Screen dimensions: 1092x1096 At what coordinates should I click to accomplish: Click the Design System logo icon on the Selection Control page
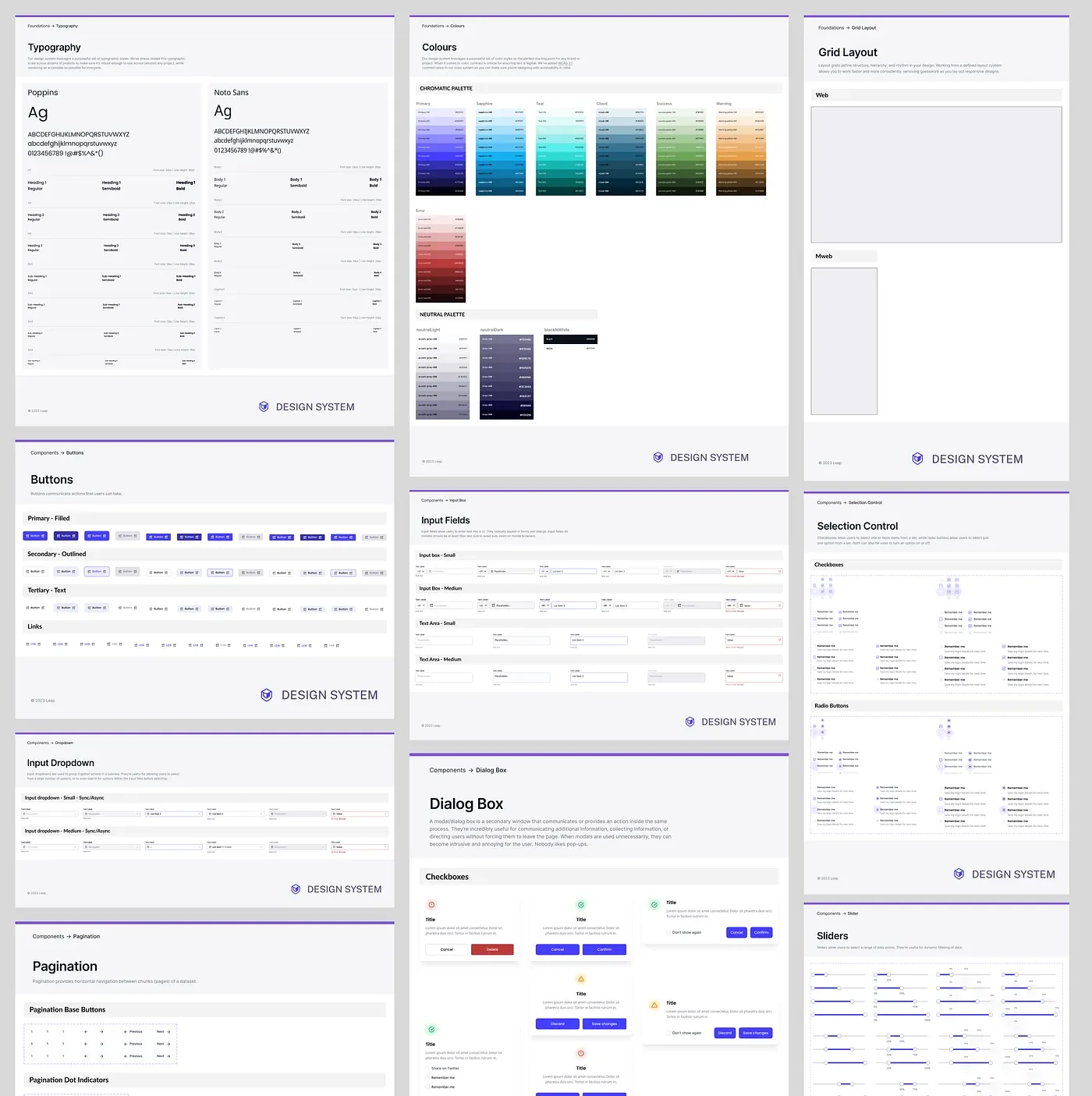click(959, 874)
